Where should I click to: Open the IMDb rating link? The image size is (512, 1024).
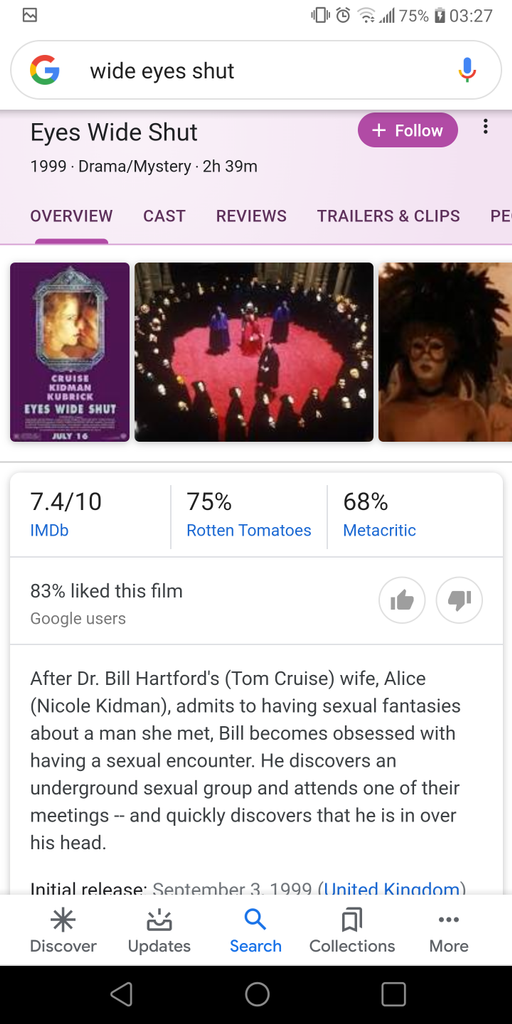pos(49,530)
